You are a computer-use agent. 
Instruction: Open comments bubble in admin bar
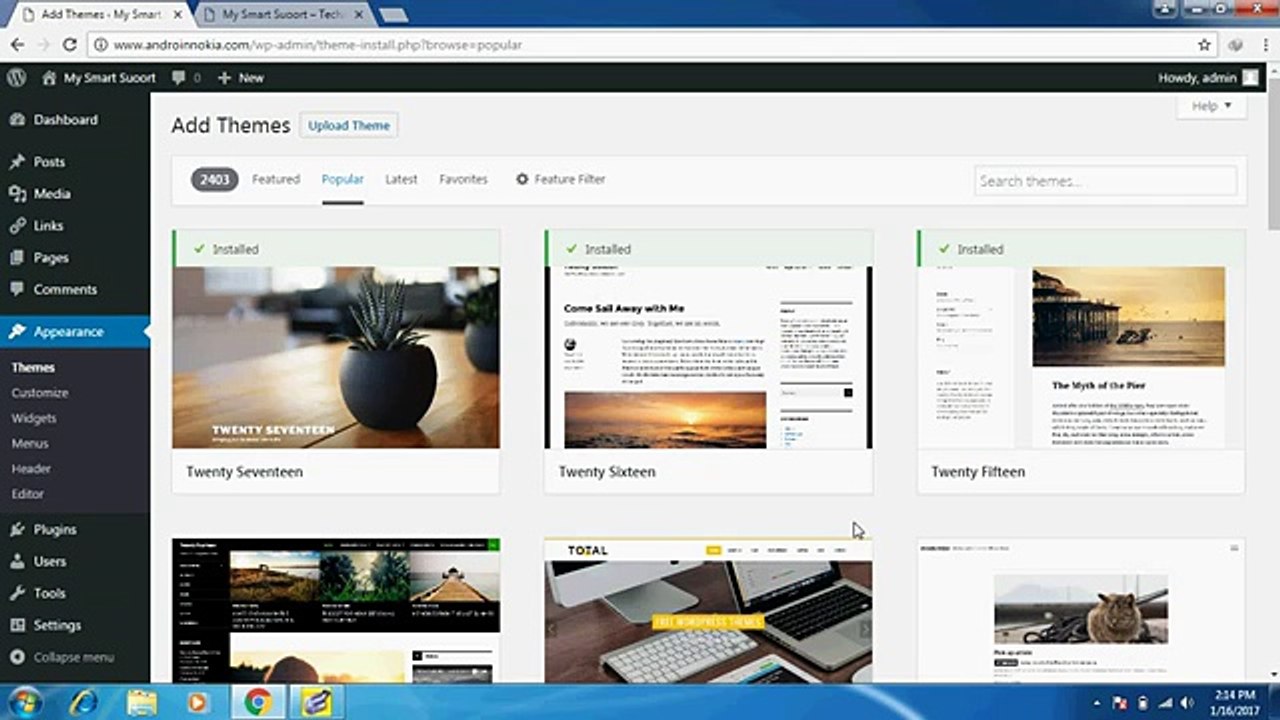(186, 77)
